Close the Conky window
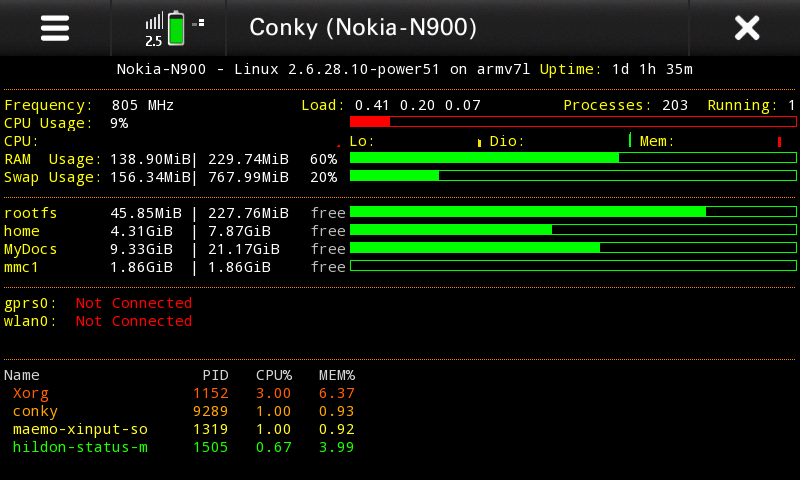 747,28
